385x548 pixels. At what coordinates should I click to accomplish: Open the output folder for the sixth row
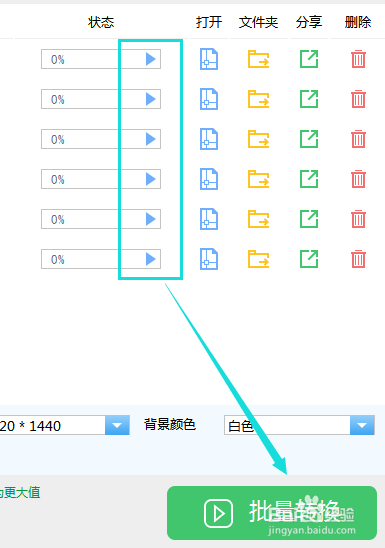tap(259, 259)
